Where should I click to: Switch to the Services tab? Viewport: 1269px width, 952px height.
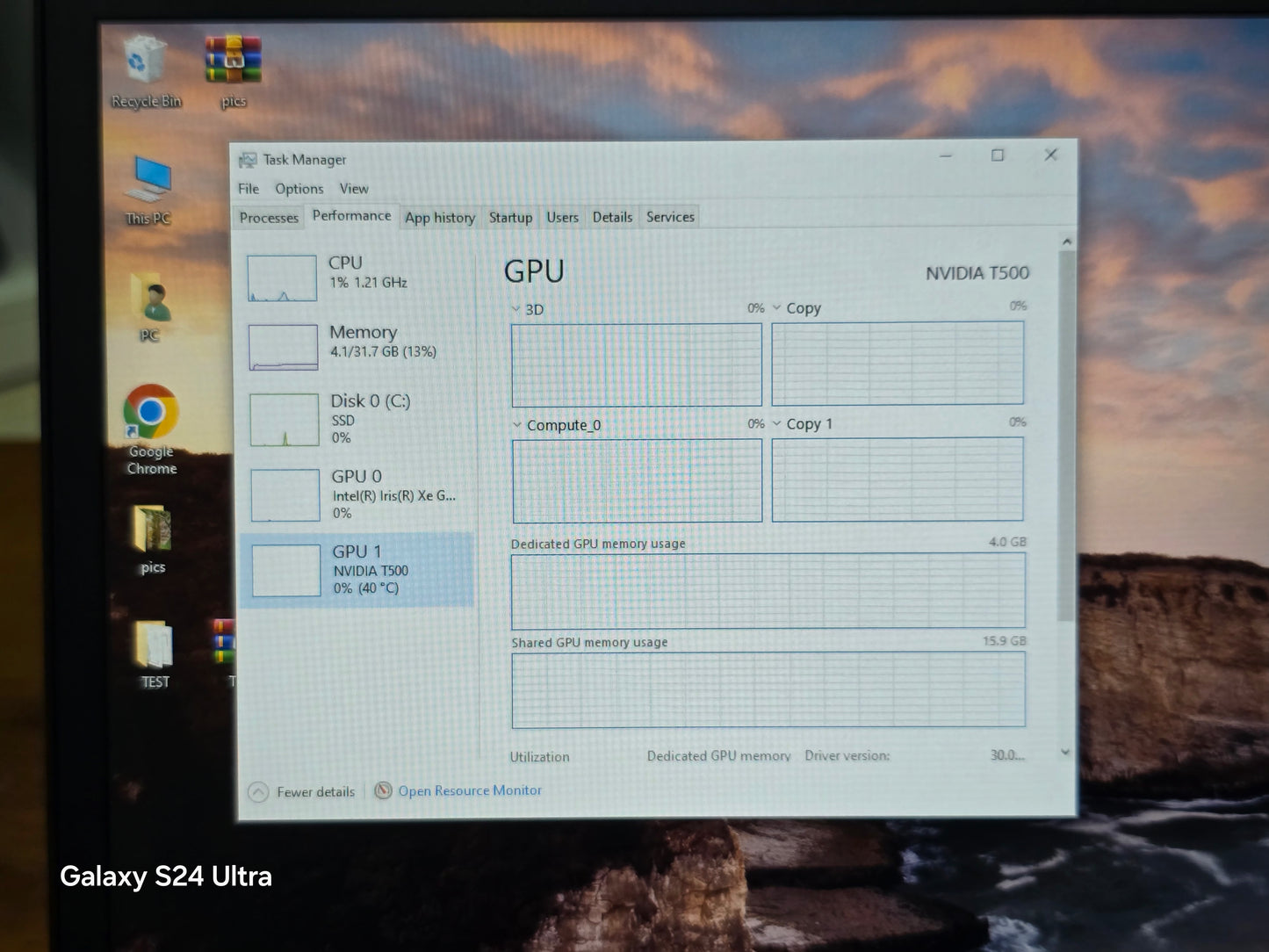(x=670, y=217)
